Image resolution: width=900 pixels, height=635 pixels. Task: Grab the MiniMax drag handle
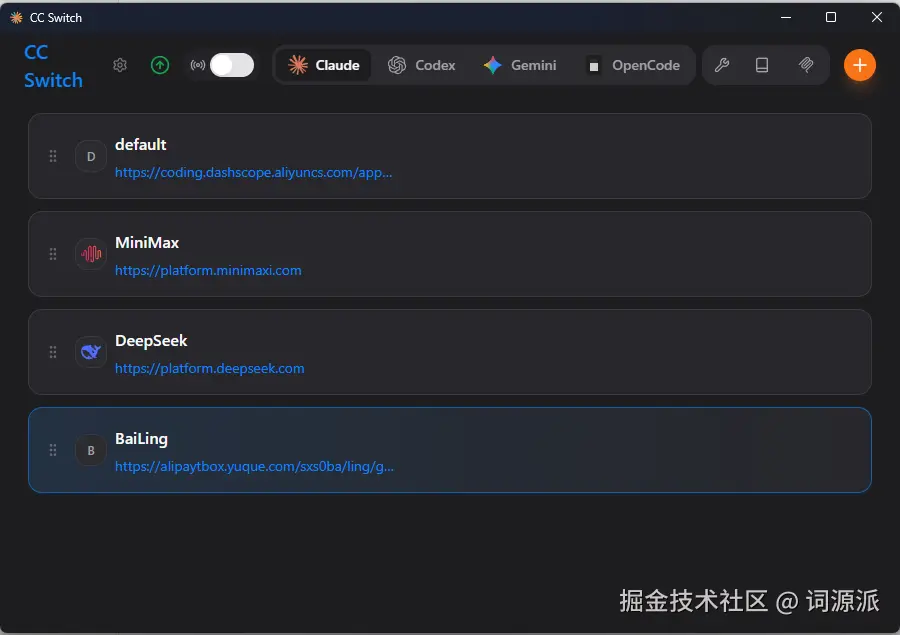pyautogui.click(x=53, y=254)
